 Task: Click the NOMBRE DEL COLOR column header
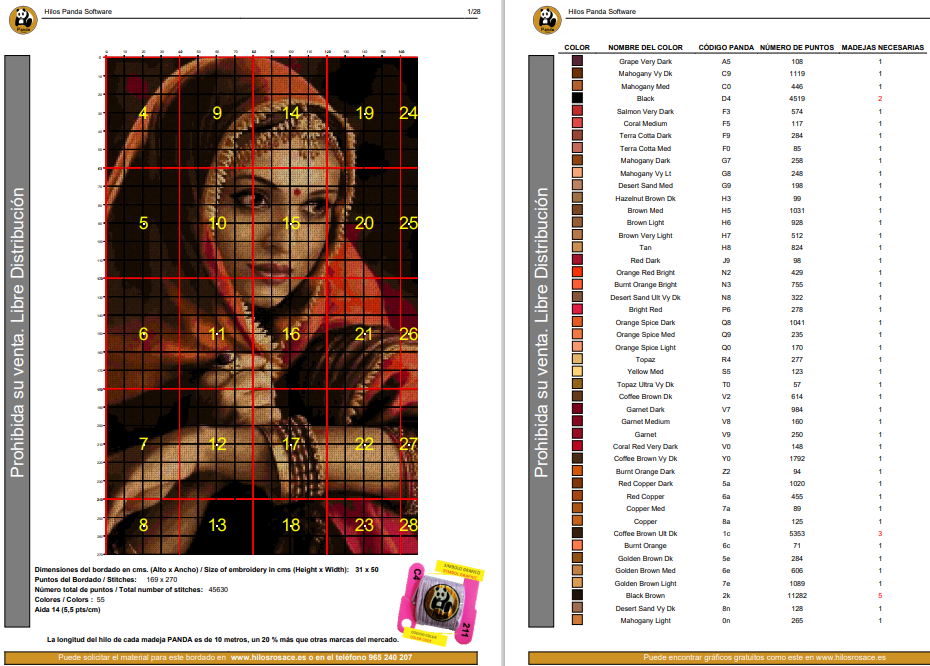click(645, 47)
